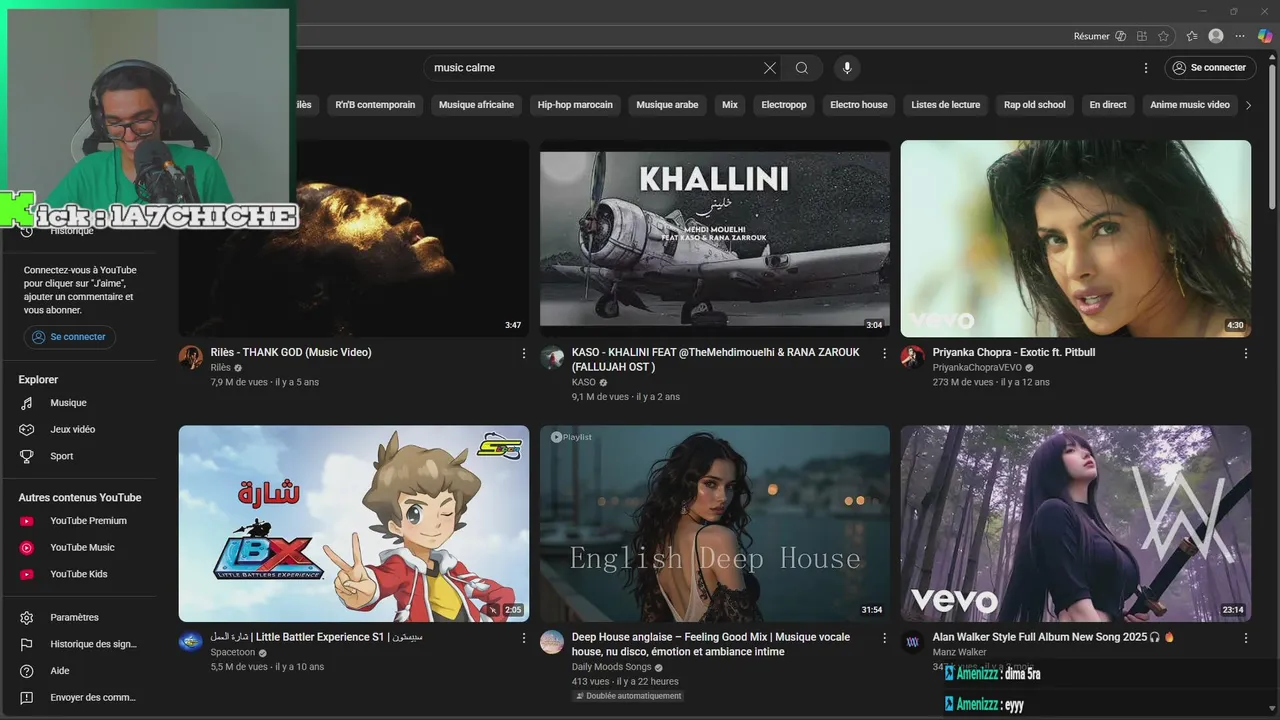
Task: Open more options for Deep House anglaise video
Action: click(x=884, y=638)
